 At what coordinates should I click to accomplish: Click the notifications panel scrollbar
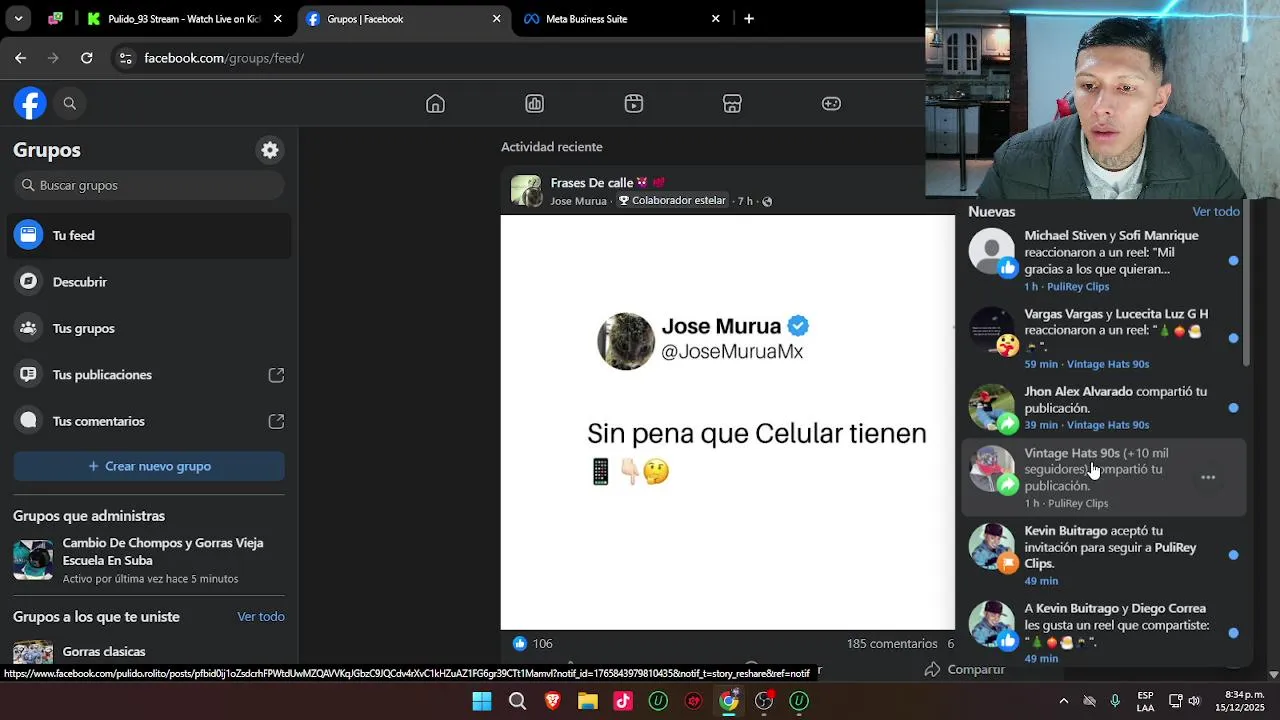1246,283
